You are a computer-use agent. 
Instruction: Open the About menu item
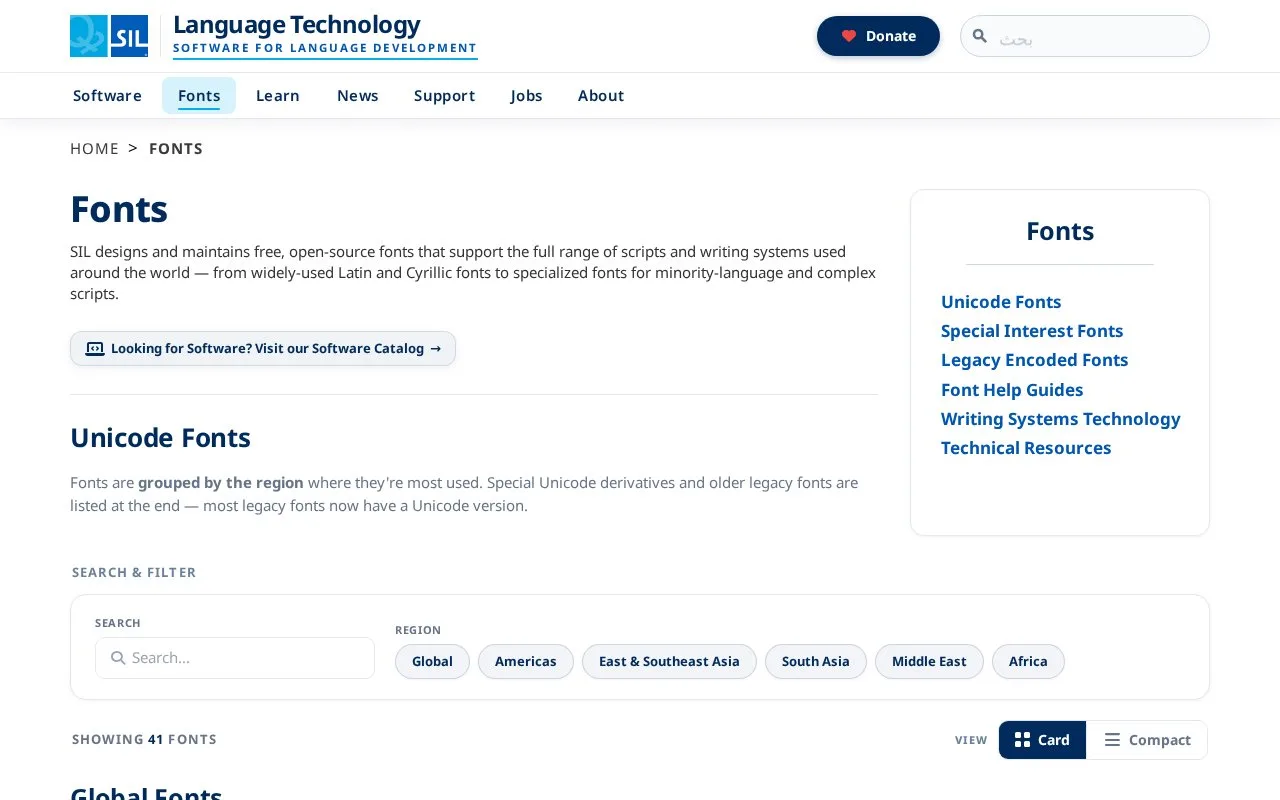click(601, 96)
